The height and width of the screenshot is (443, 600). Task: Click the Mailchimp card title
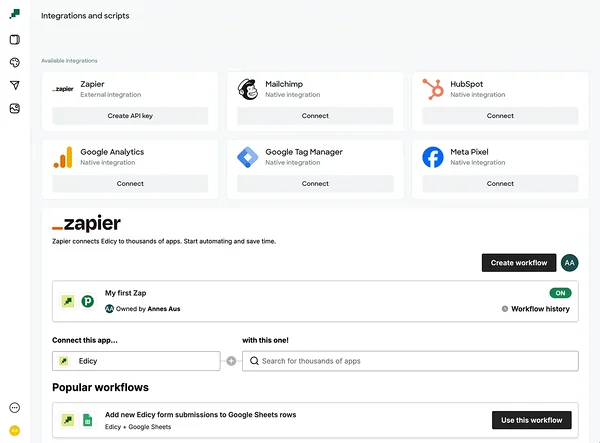pyautogui.click(x=284, y=84)
